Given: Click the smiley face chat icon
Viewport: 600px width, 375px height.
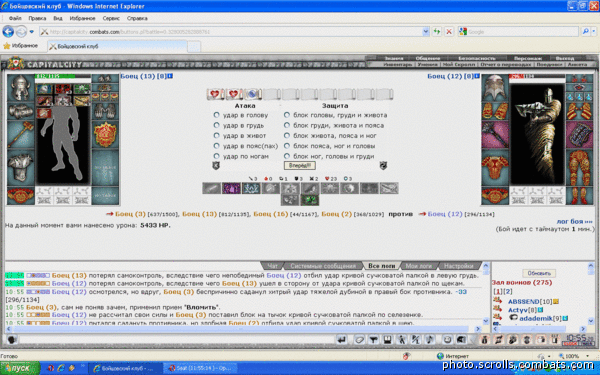Looking at the screenshot, I should [x=447, y=339].
